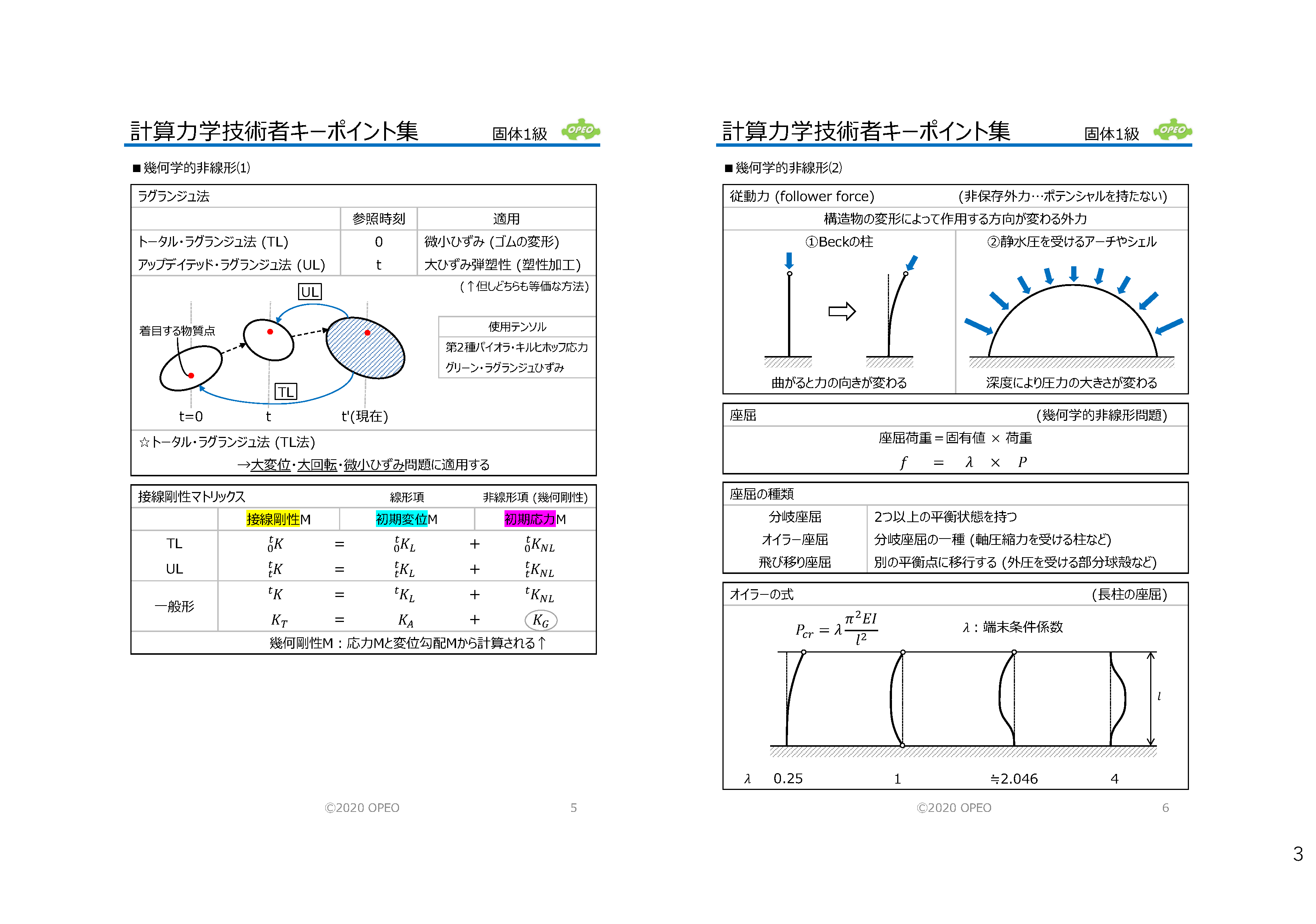The image size is (1316, 924).
Task: Click the cell 微小ひずみ (ゴムの変形)
Action: tap(492, 242)
